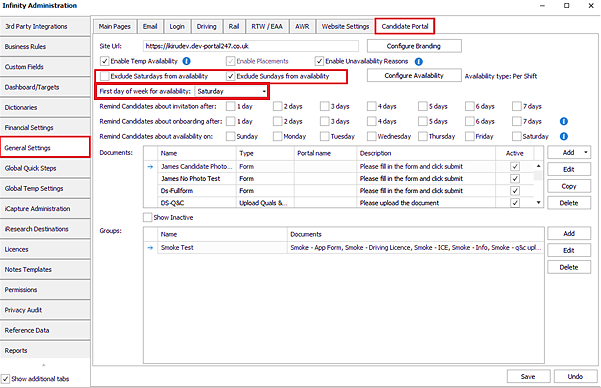Click Configure Branding button
Image resolution: width=601 pixels, height=388 pixels.
pyautogui.click(x=414, y=46)
